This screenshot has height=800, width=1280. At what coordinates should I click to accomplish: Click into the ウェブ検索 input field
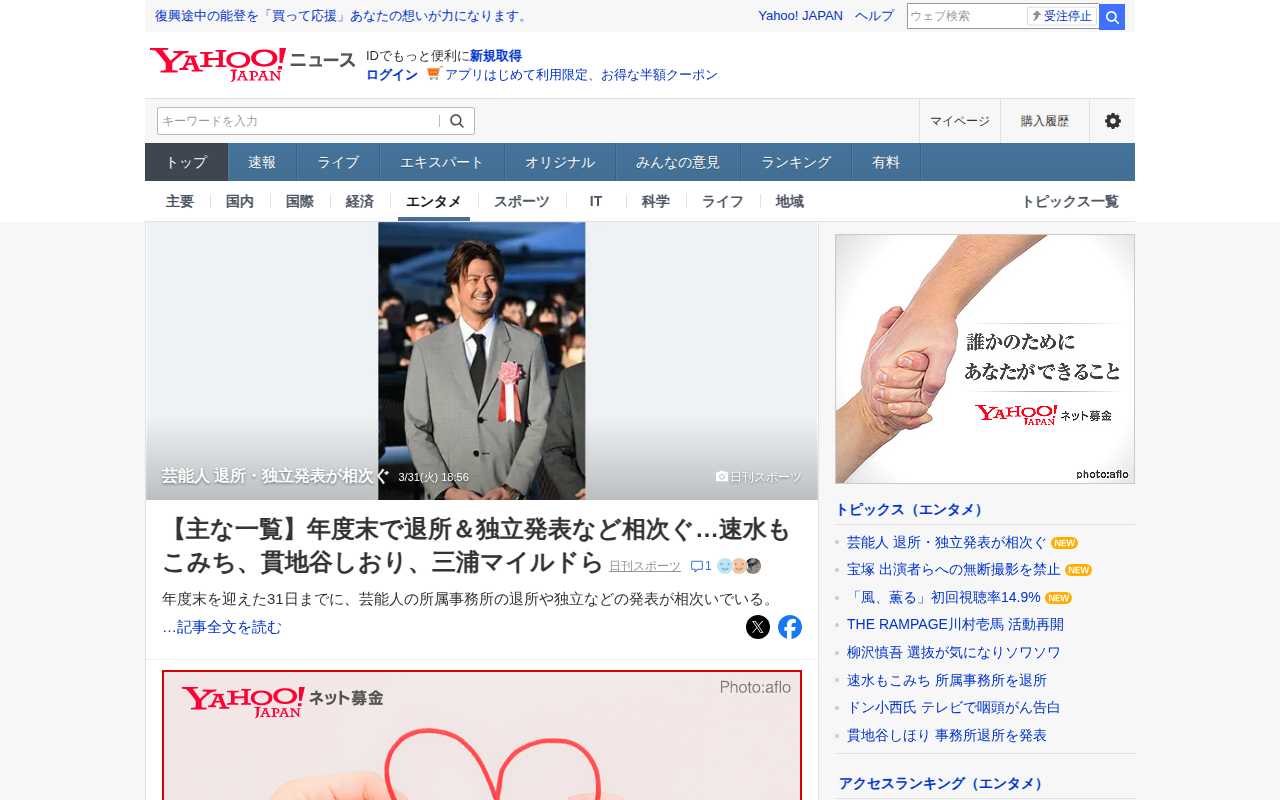[x=967, y=16]
